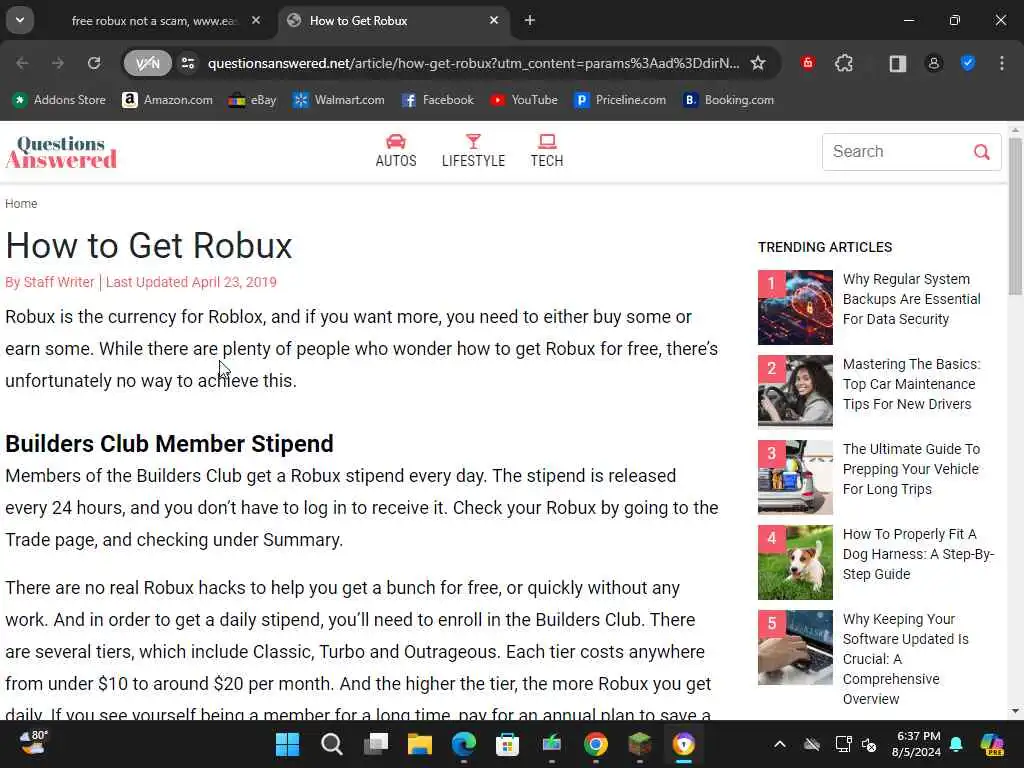Image resolution: width=1024 pixels, height=768 pixels.
Task: Open the AUTOS category
Action: (396, 152)
